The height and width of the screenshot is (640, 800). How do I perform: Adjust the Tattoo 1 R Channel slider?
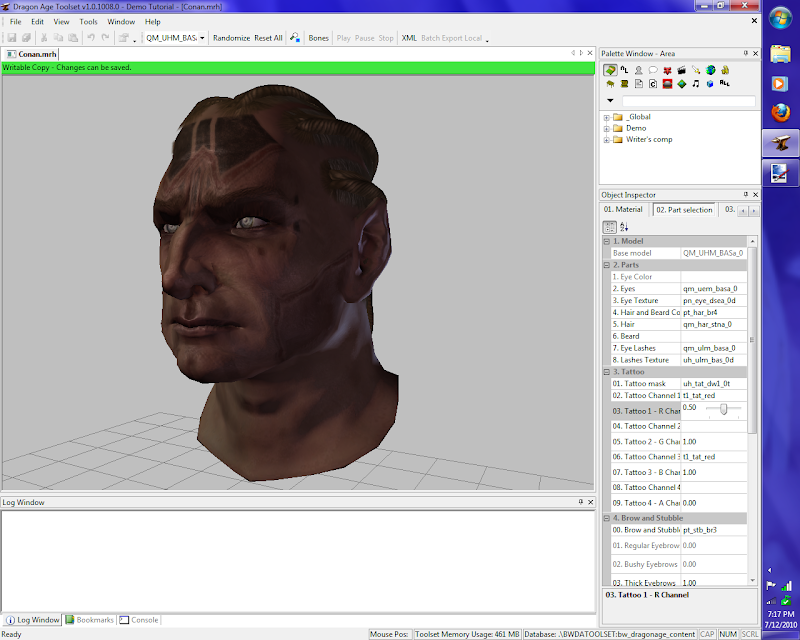tap(724, 409)
